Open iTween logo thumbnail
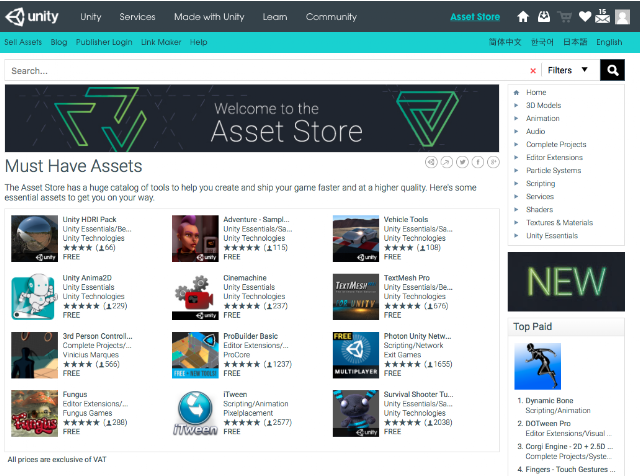Screen dimensions: 640x476 pyautogui.click(x=195, y=414)
